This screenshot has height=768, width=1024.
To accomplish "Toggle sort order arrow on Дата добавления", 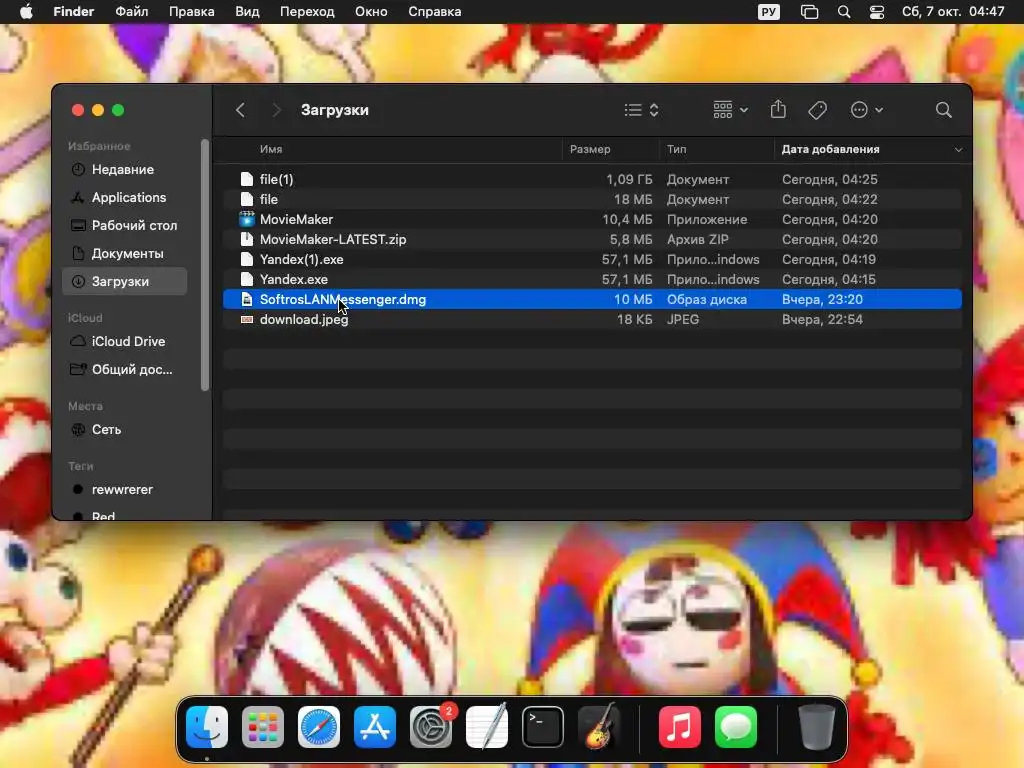I will (x=958, y=150).
